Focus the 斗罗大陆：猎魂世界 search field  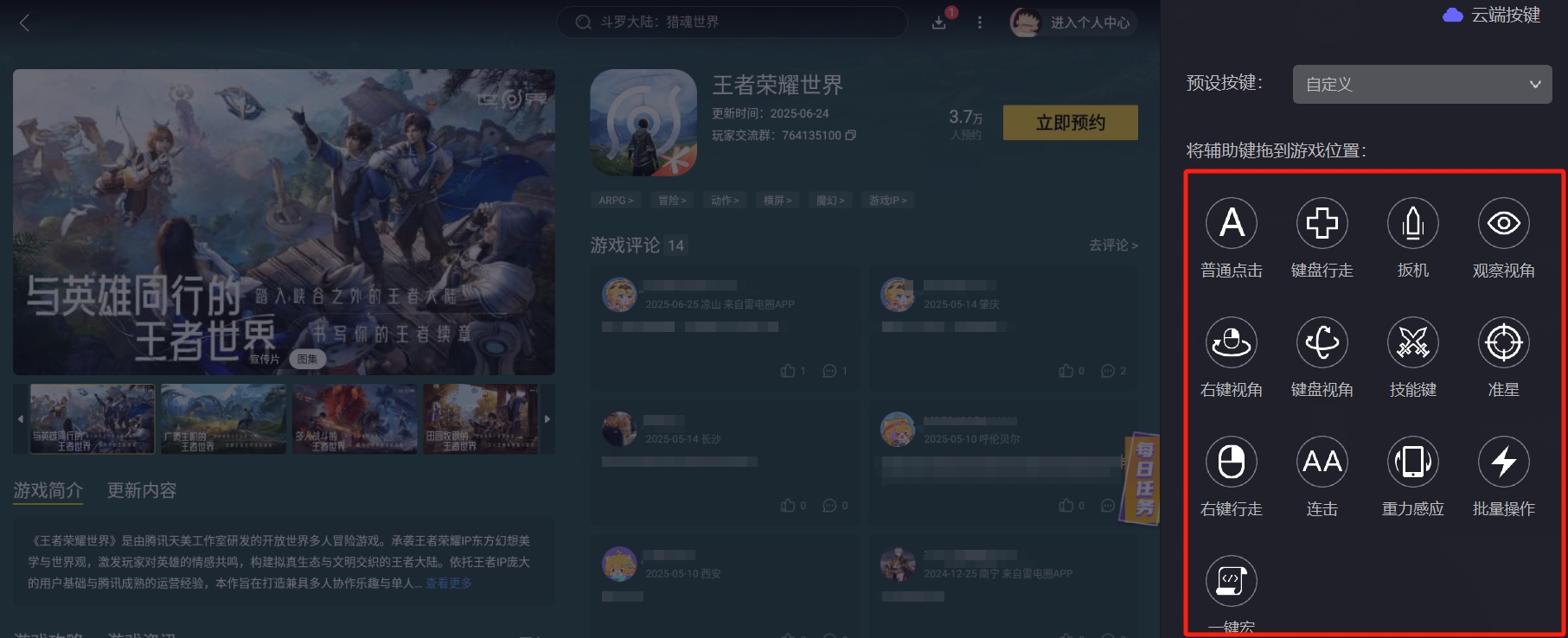(732, 22)
